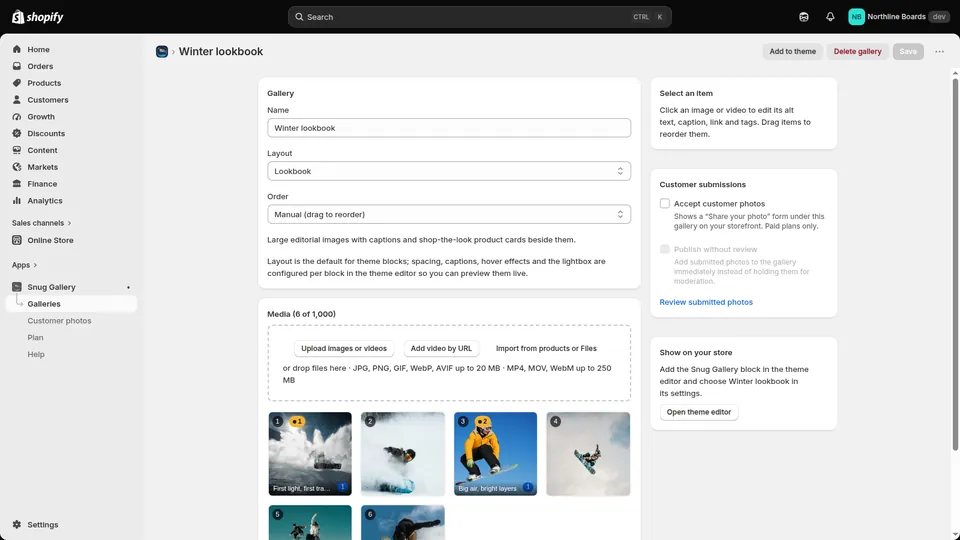Screen dimensions: 960x540
Task: Select thumbnail 5 in media grid
Action: 310,522
